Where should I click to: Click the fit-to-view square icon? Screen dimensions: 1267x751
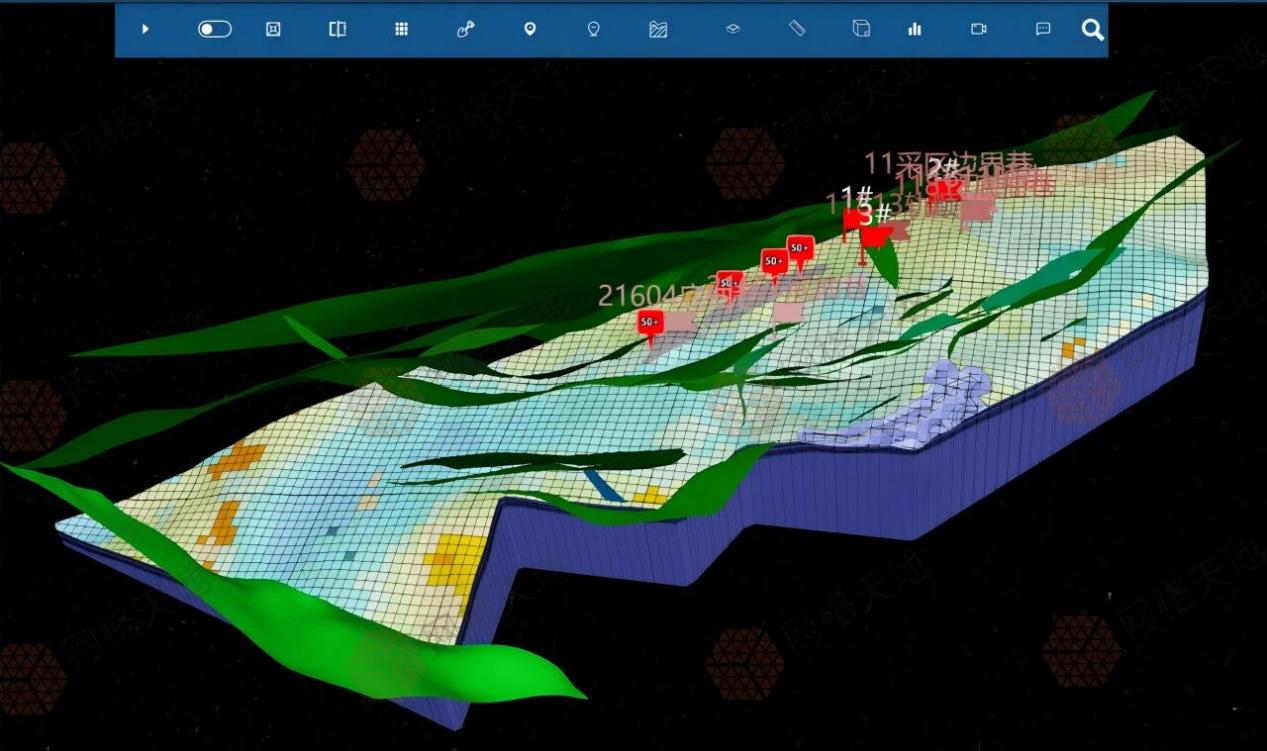[273, 29]
